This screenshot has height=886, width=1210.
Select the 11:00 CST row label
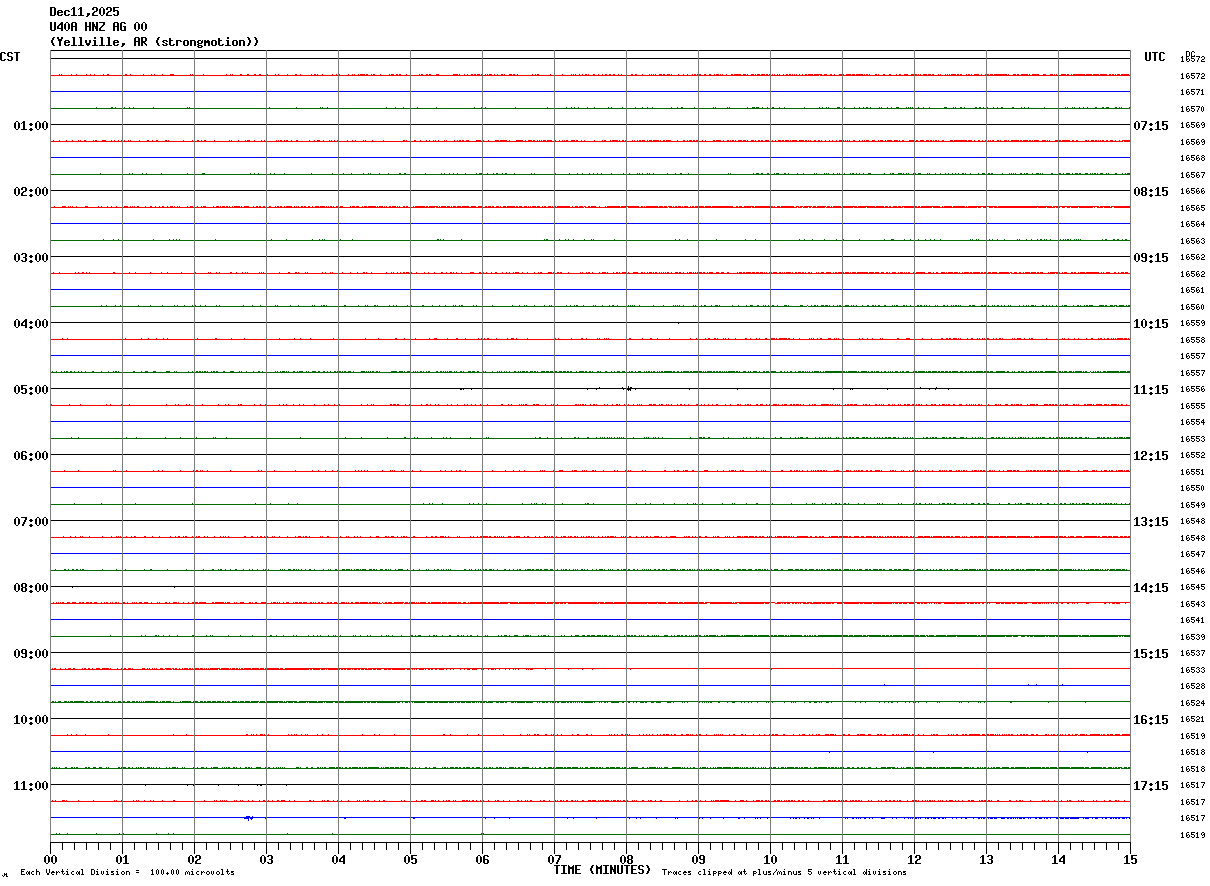tap(31, 786)
